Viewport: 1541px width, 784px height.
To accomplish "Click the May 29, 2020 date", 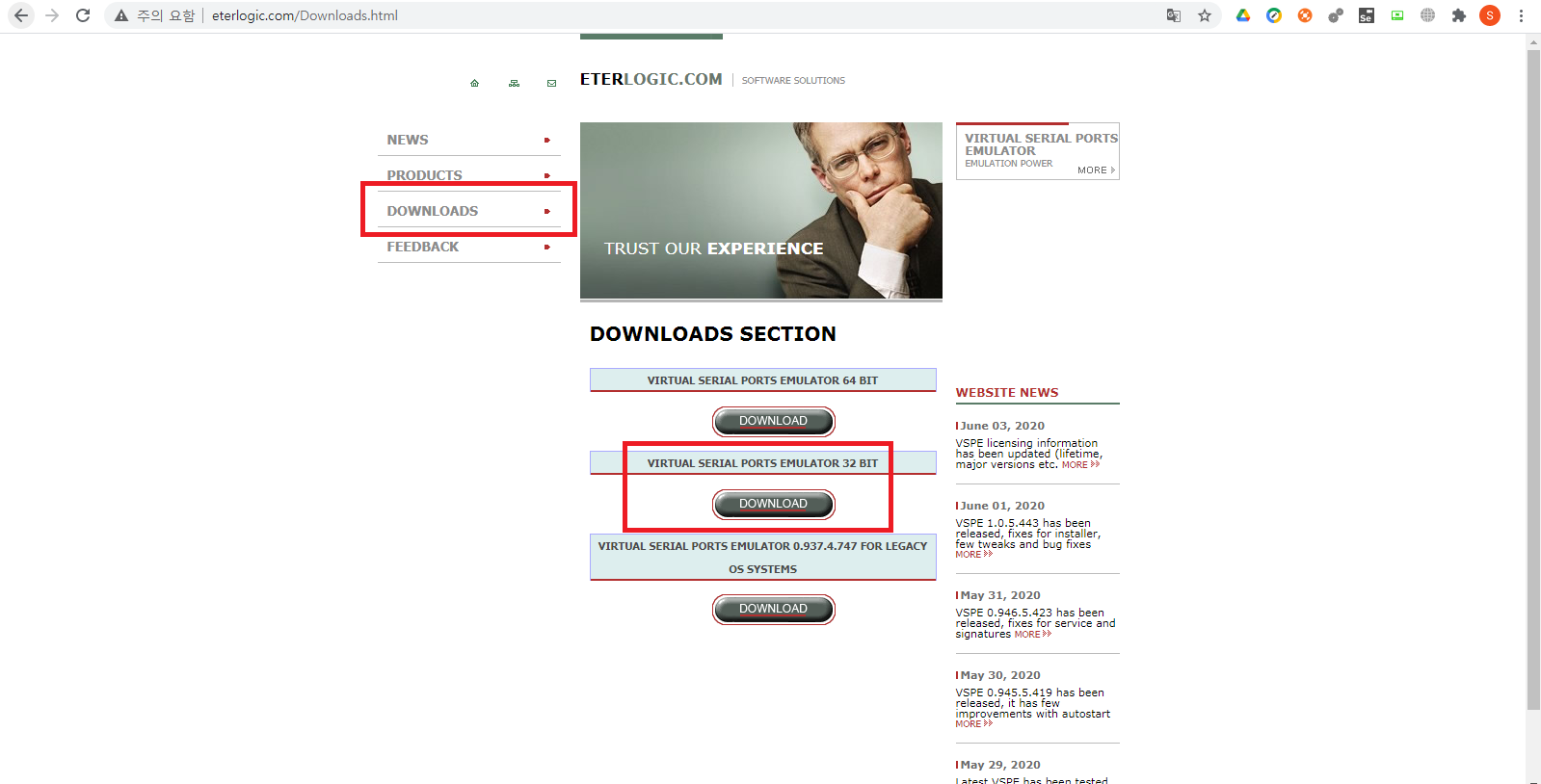I will (x=1000, y=765).
